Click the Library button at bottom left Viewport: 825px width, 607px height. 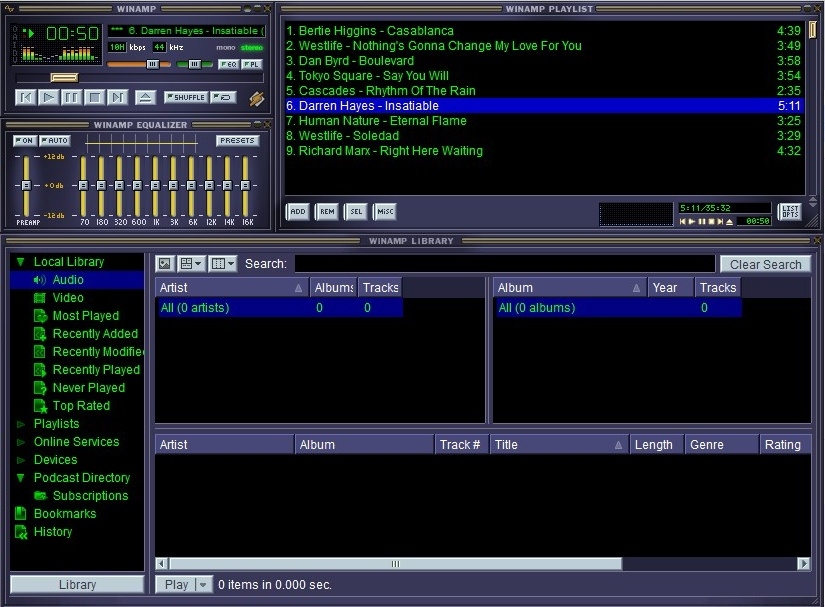tap(77, 584)
